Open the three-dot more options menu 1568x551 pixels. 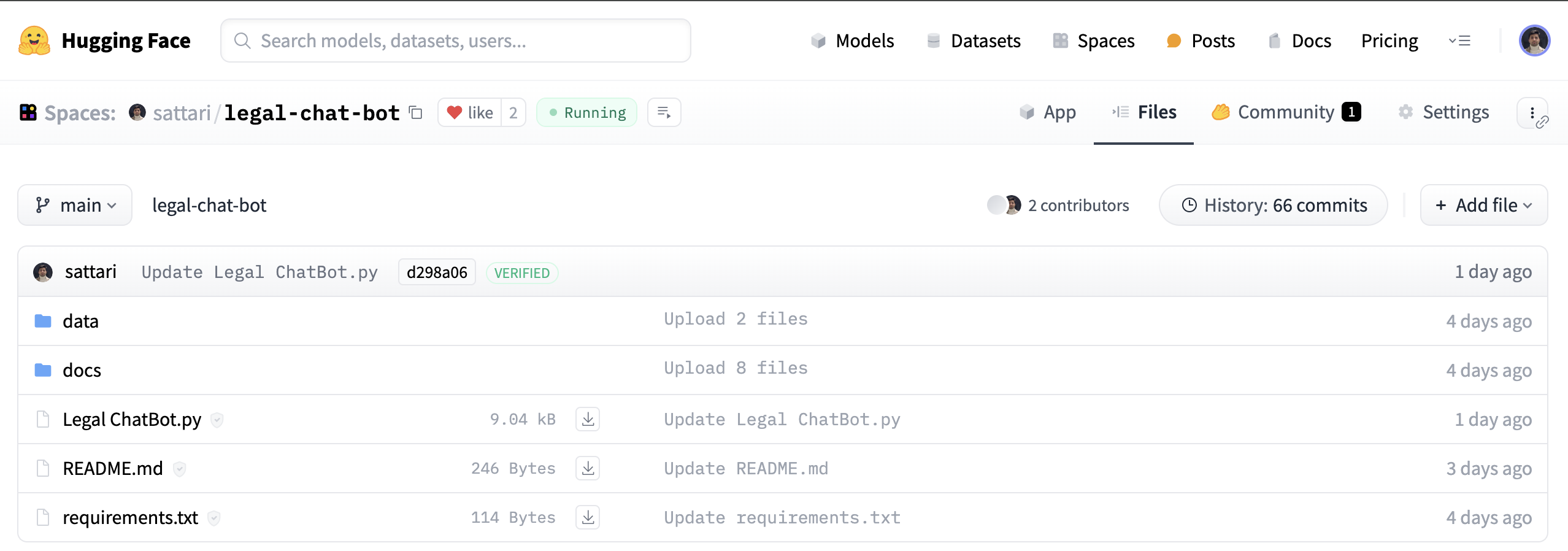[1532, 113]
